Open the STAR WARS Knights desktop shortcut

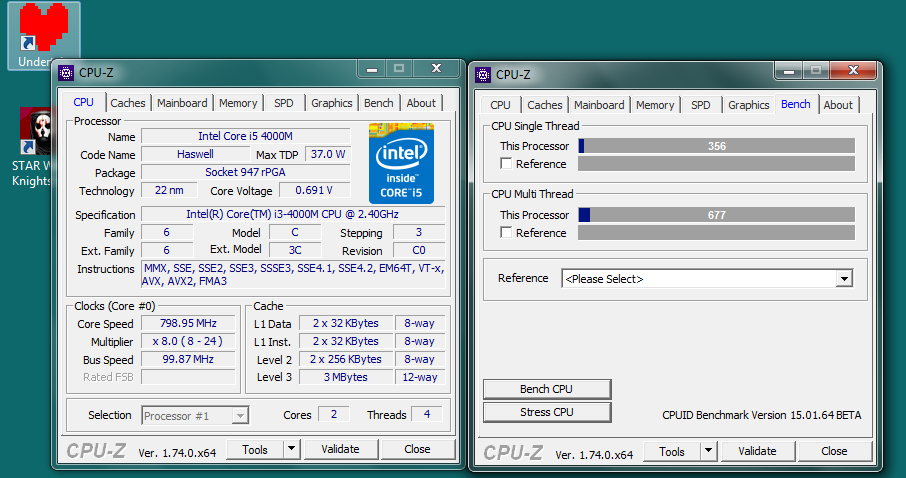(34, 148)
